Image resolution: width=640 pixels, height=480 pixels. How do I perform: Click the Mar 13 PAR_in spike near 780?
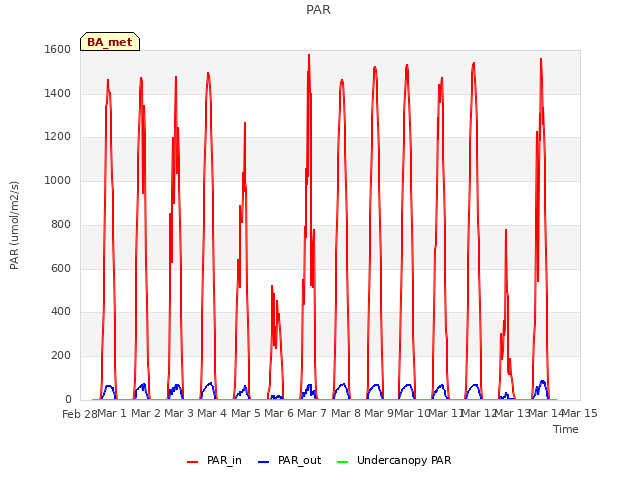click(506, 231)
